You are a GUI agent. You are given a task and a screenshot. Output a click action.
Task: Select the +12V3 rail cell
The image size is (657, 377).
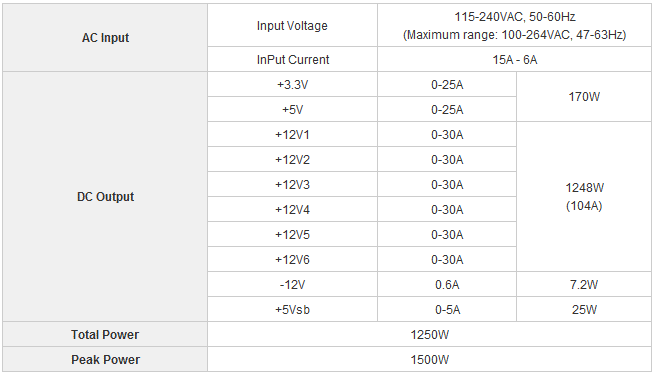pyautogui.click(x=292, y=184)
